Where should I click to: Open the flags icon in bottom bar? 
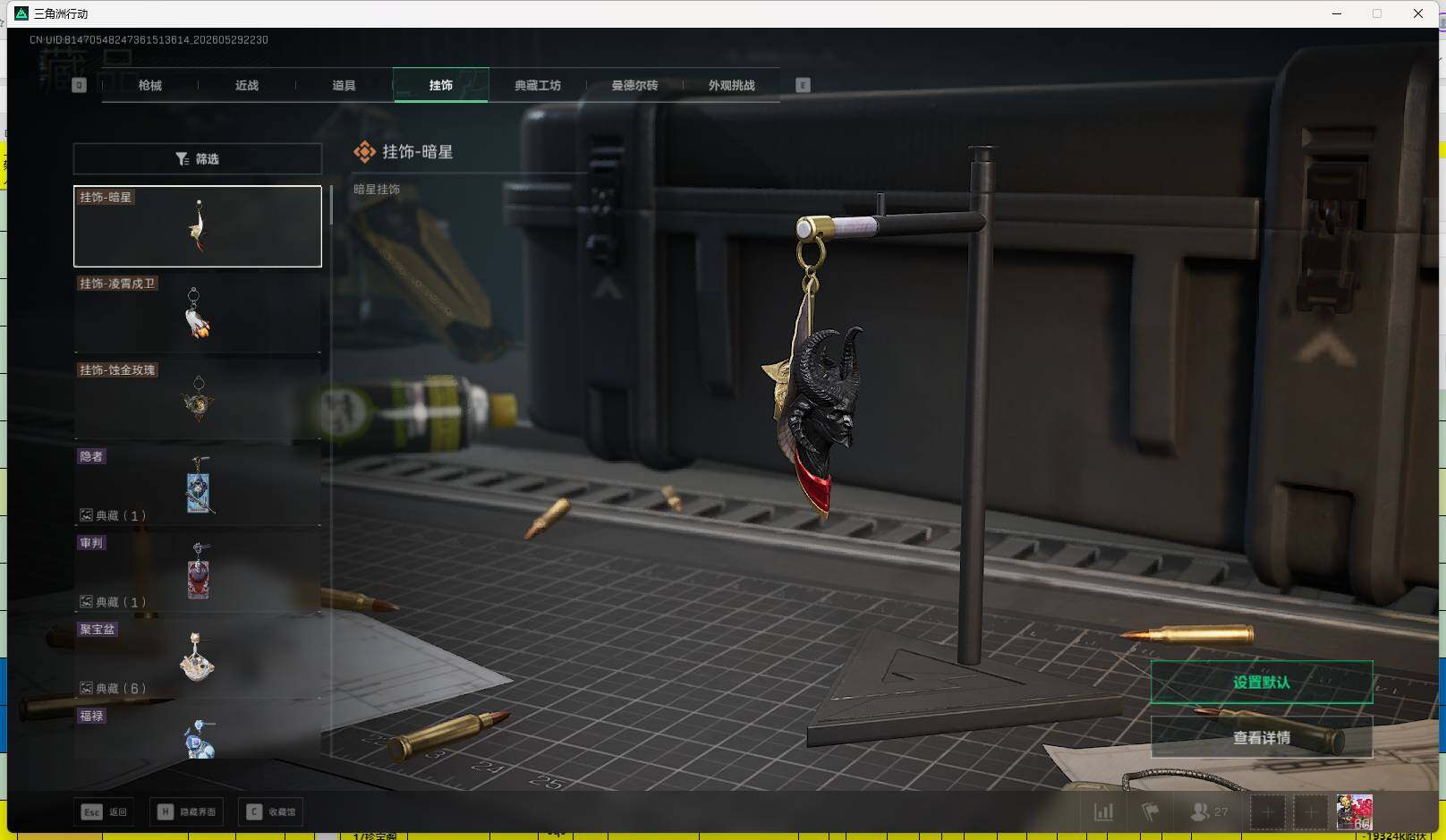[x=1151, y=811]
